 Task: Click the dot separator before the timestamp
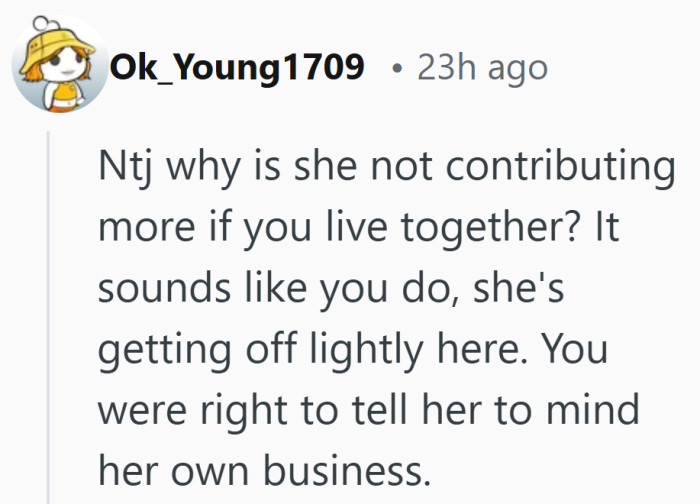coord(398,68)
